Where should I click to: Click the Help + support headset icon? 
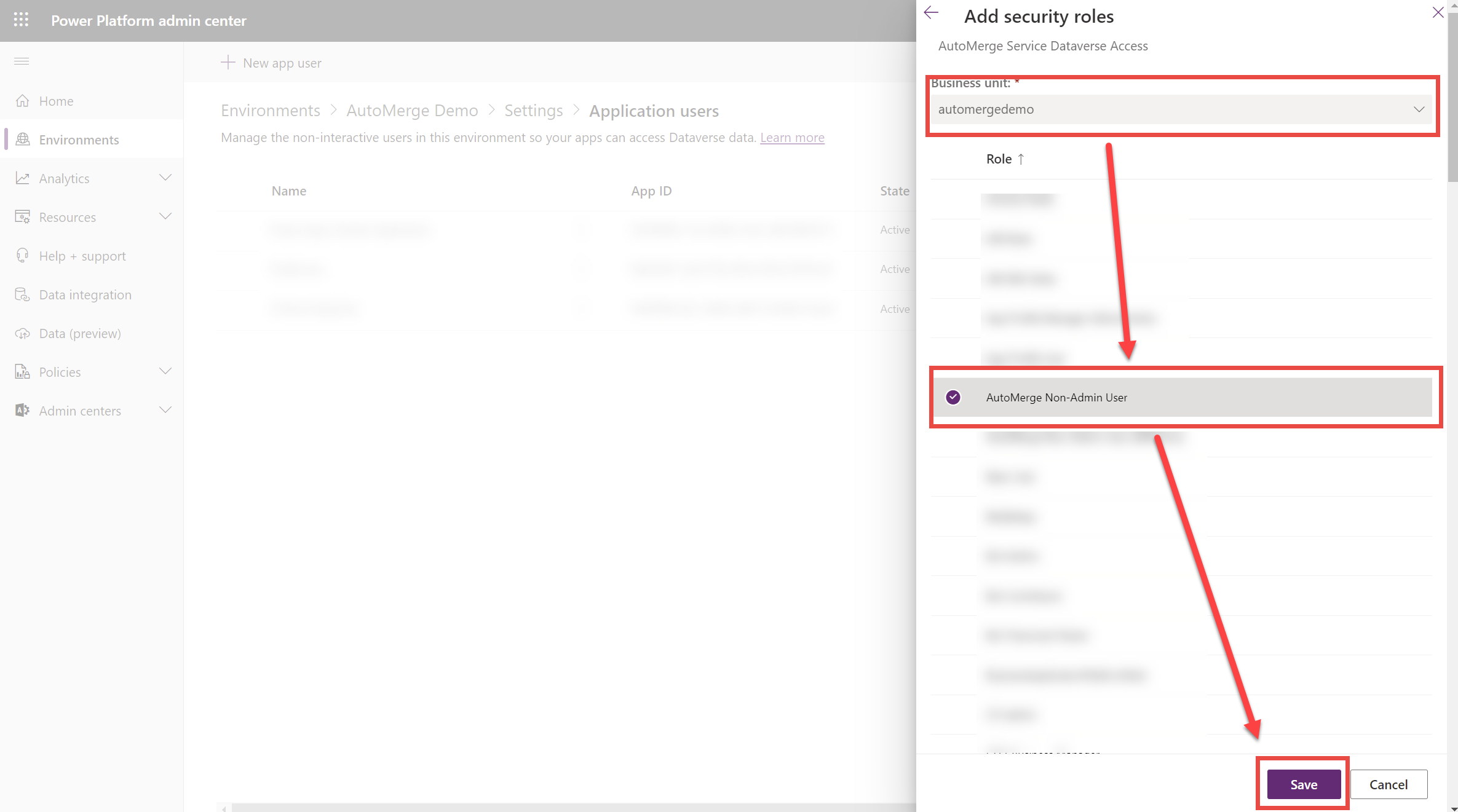[x=23, y=255]
